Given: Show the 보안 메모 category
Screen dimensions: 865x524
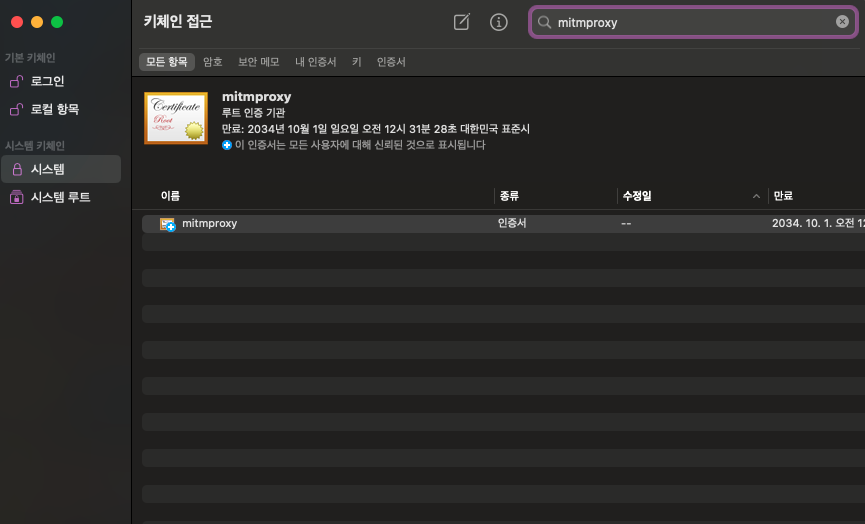Looking at the screenshot, I should (x=259, y=62).
